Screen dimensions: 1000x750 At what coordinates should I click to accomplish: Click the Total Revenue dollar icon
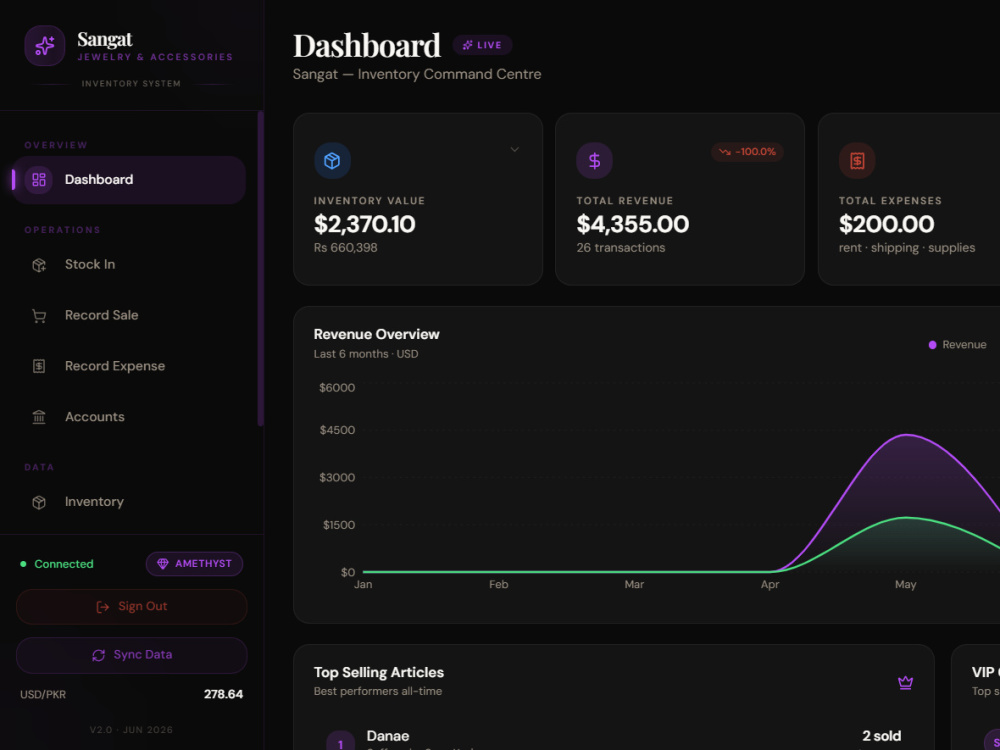coord(594,161)
